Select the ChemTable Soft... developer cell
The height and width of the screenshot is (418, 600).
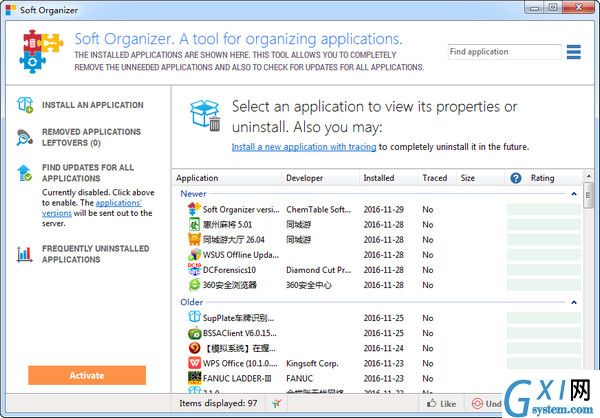point(318,209)
